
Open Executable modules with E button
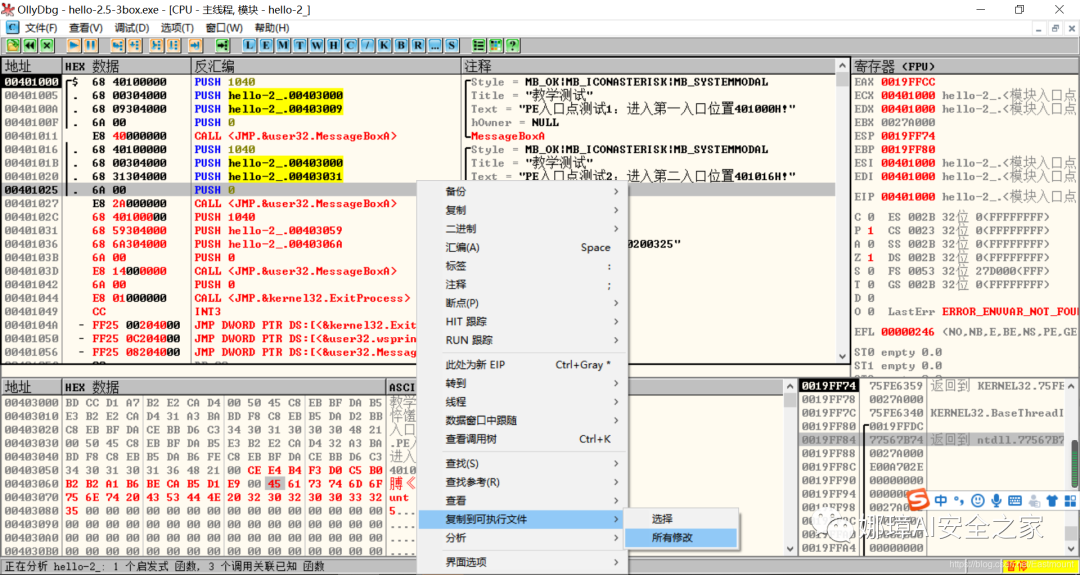267,45
